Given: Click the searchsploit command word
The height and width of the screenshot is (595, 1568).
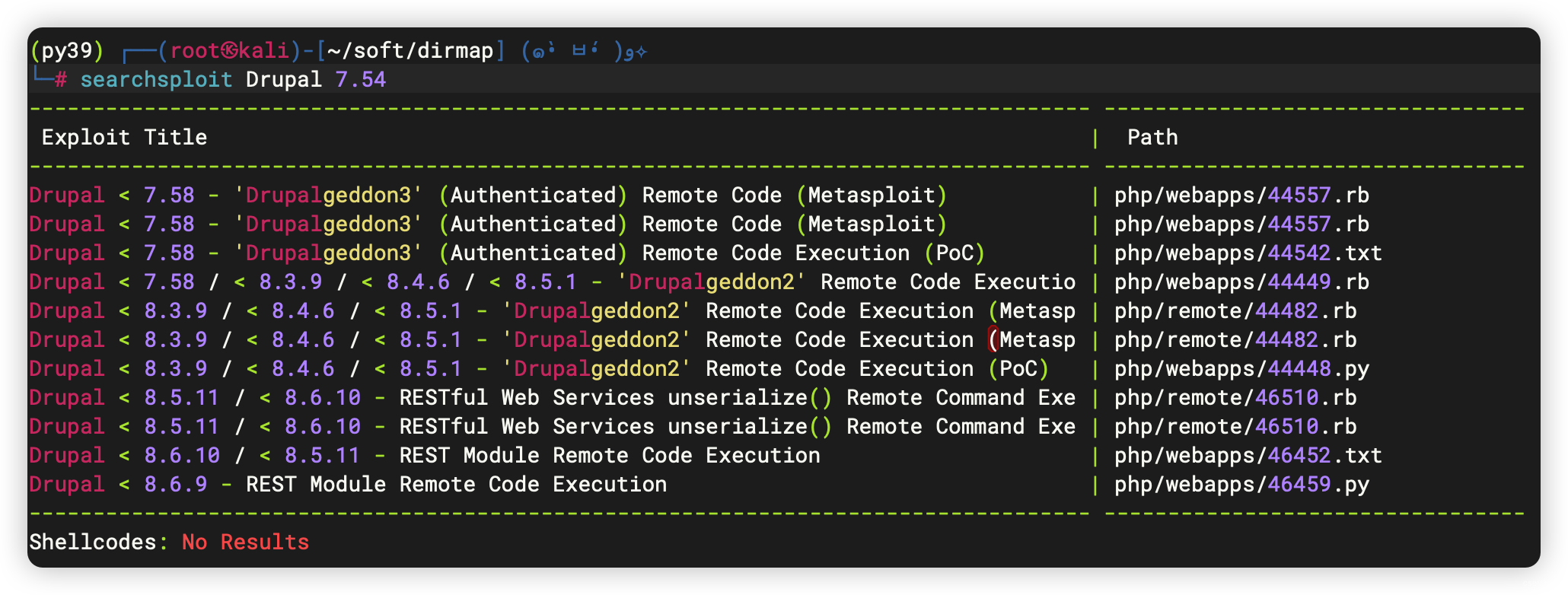Looking at the screenshot, I should pos(156,80).
